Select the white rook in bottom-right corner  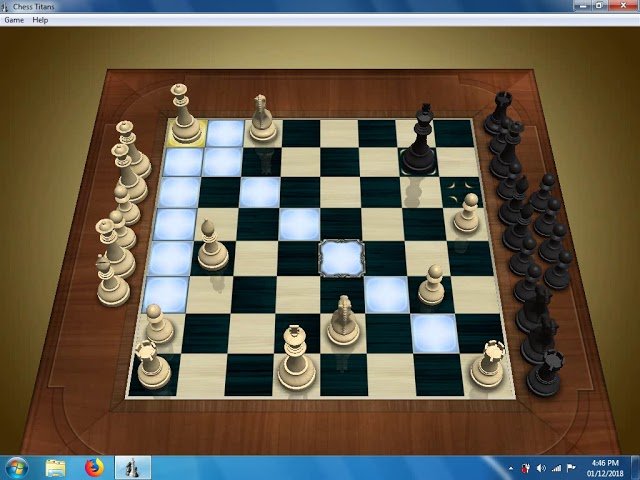[489, 363]
